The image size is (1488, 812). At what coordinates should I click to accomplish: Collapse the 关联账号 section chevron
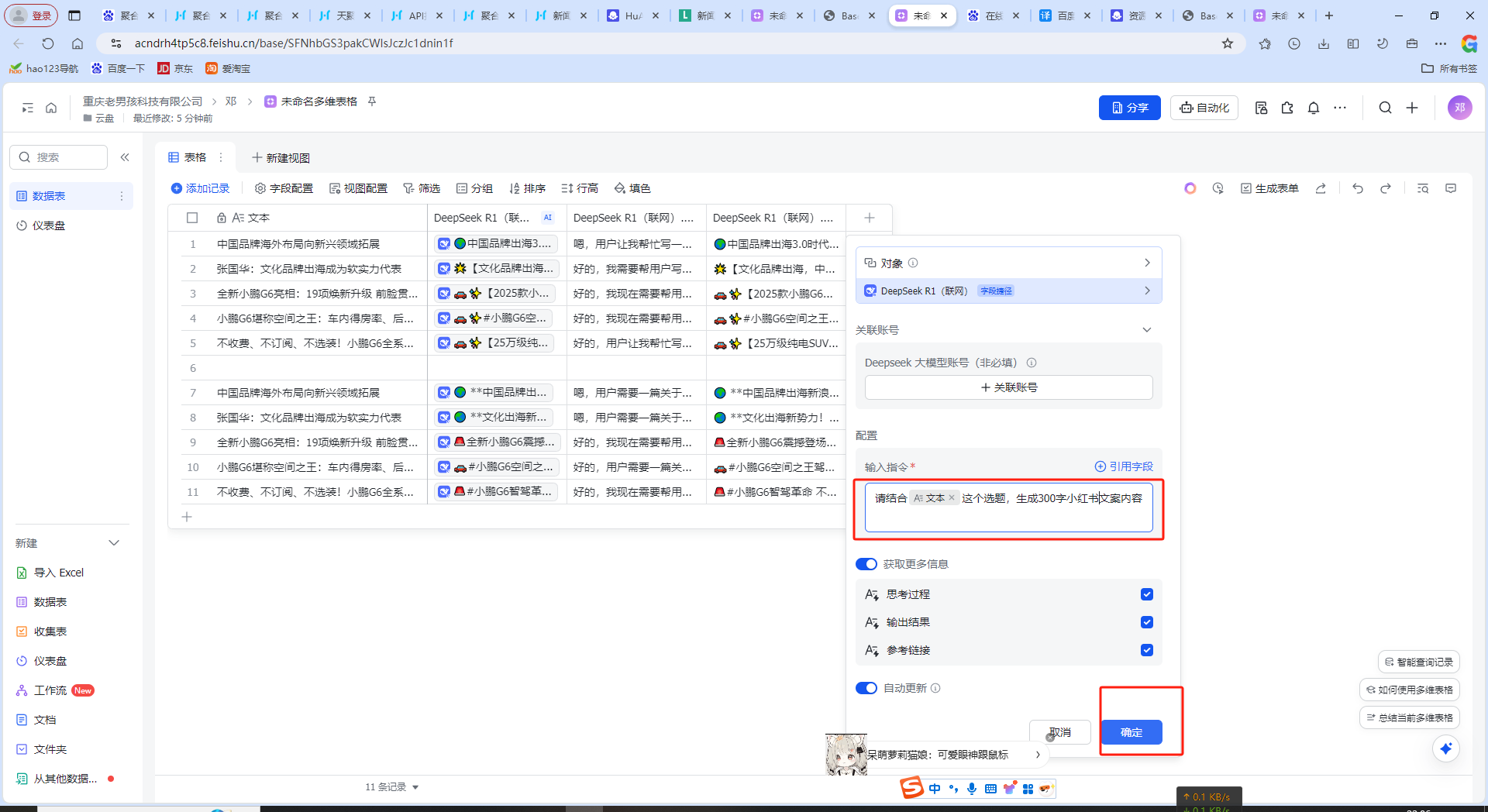[x=1147, y=330]
